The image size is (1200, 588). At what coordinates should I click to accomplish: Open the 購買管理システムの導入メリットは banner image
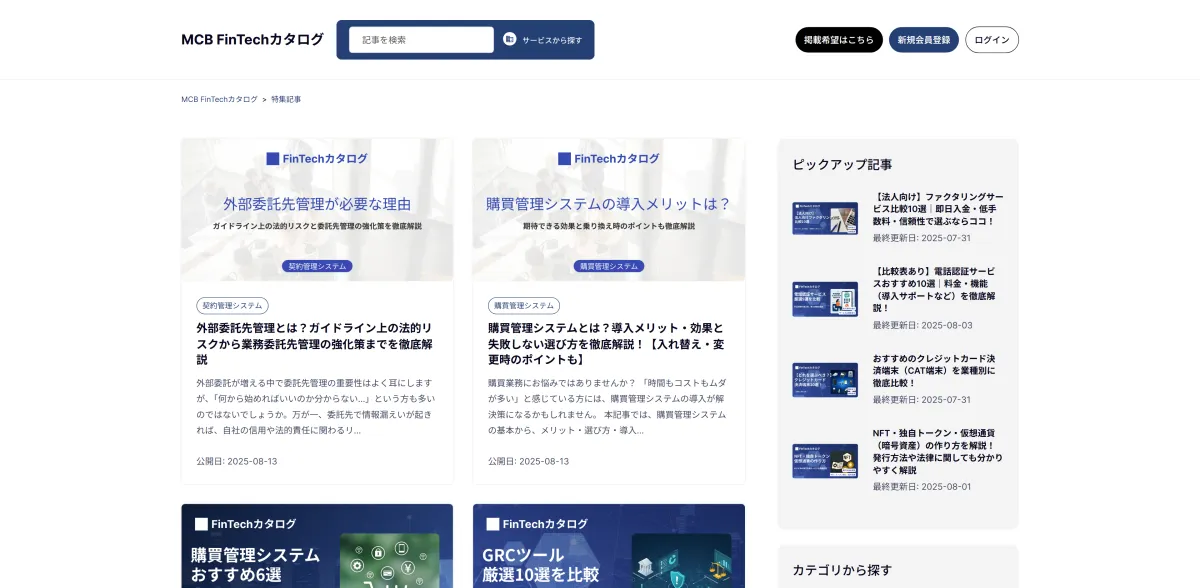tap(608, 210)
